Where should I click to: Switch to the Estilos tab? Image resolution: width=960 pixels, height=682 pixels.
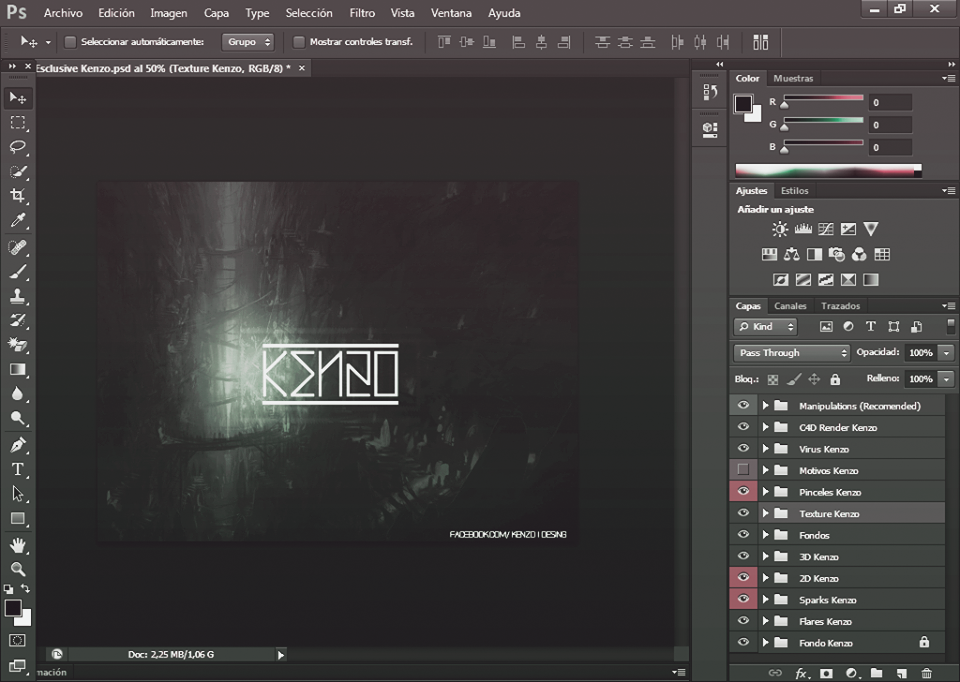click(795, 191)
